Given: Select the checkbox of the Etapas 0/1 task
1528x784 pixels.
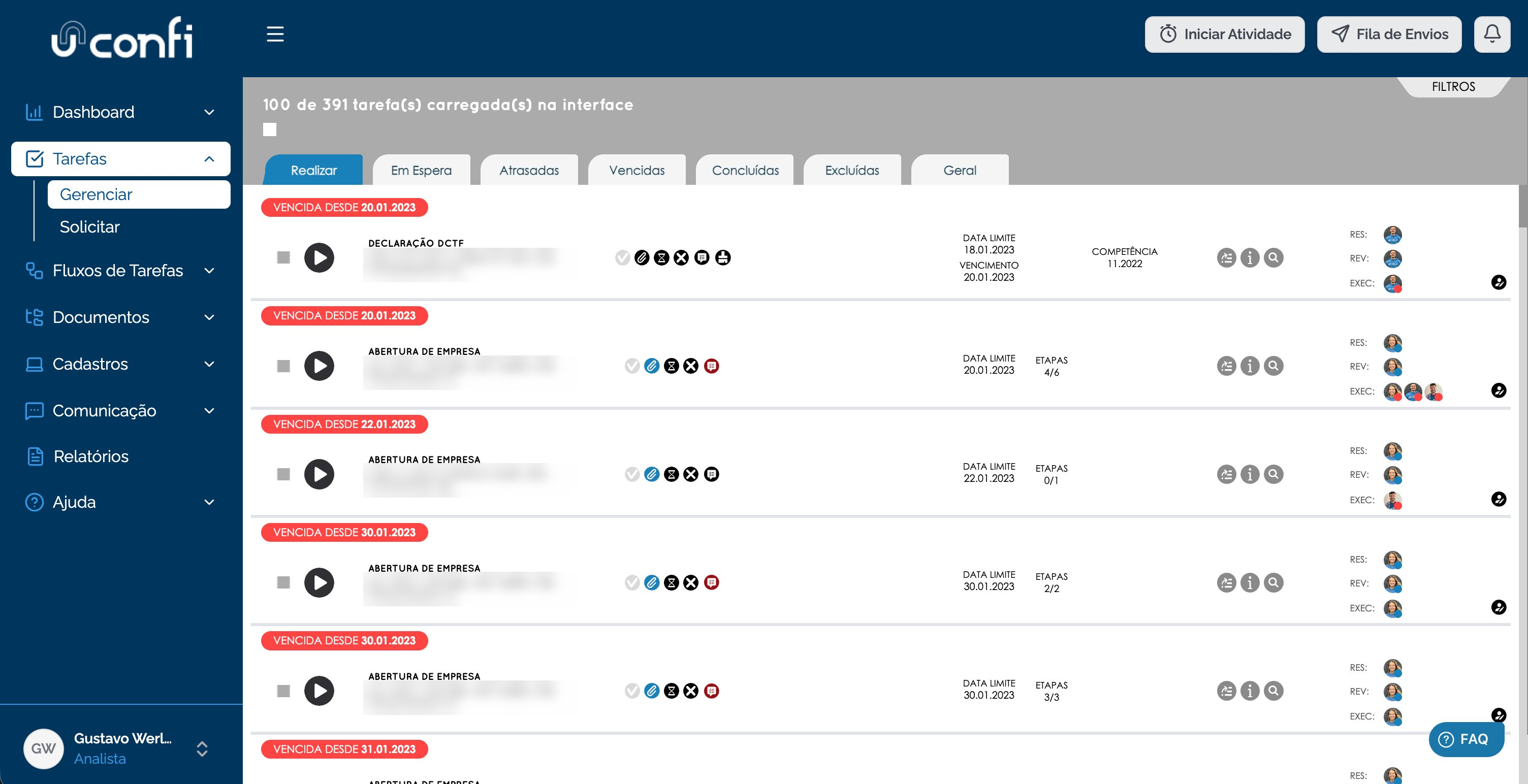Looking at the screenshot, I should (x=283, y=474).
